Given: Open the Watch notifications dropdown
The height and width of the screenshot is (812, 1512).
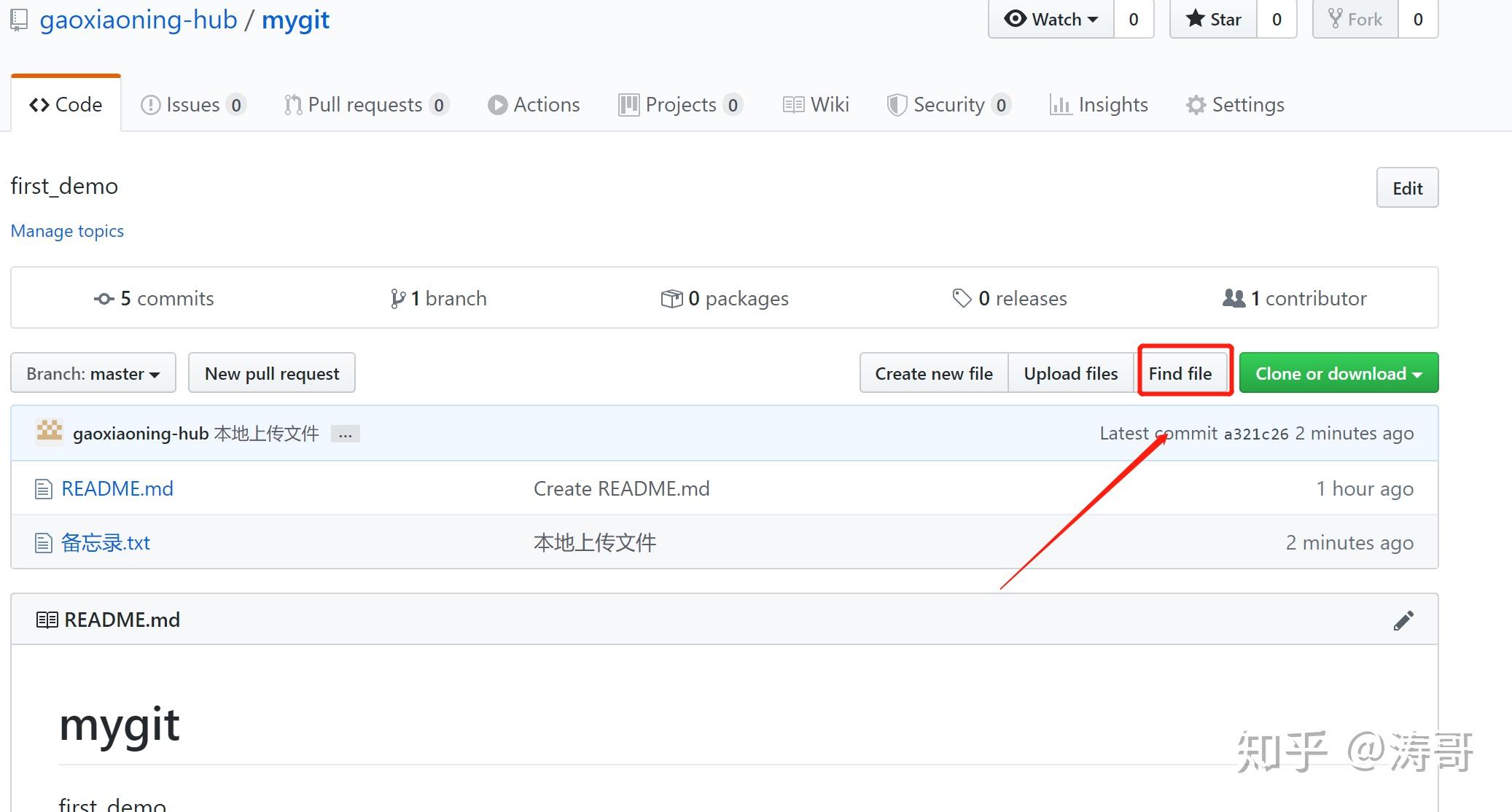Looking at the screenshot, I should (x=1051, y=19).
